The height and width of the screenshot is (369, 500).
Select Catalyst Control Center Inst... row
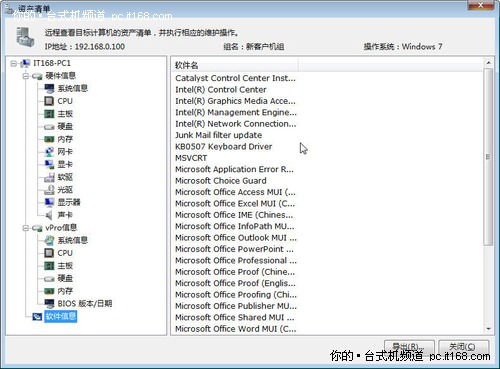(235, 78)
